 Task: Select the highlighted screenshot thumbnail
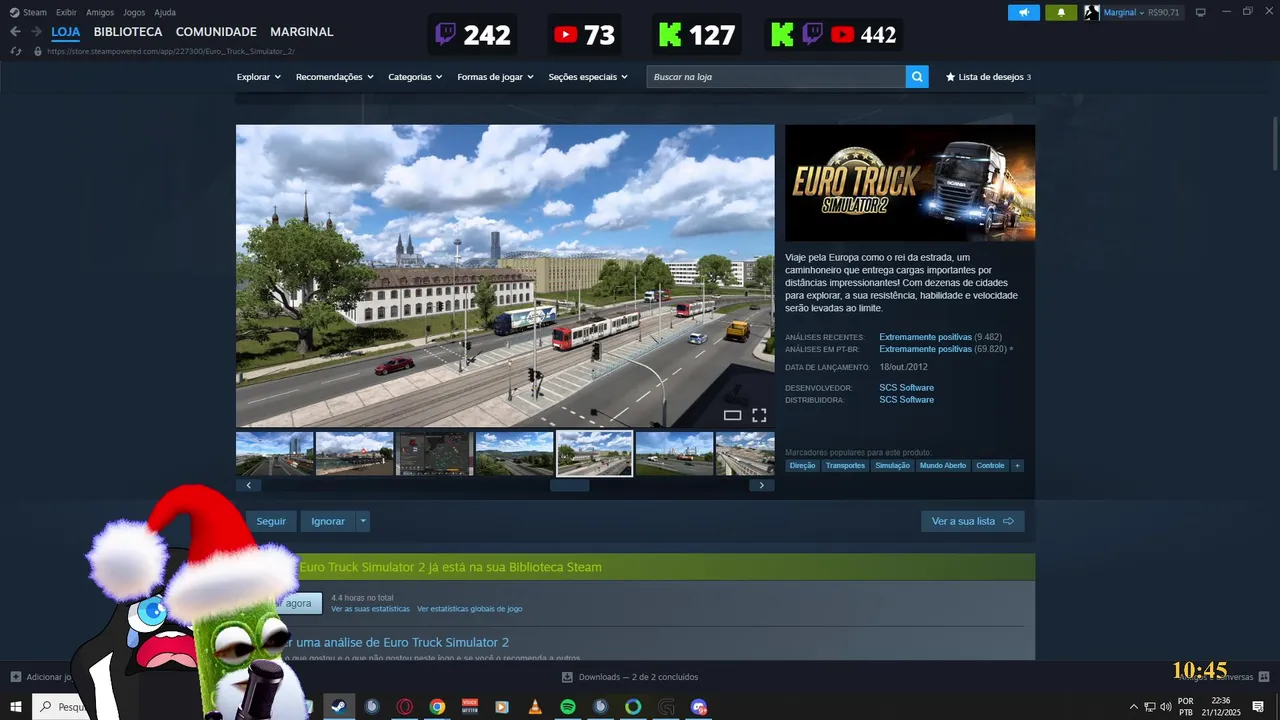594,454
